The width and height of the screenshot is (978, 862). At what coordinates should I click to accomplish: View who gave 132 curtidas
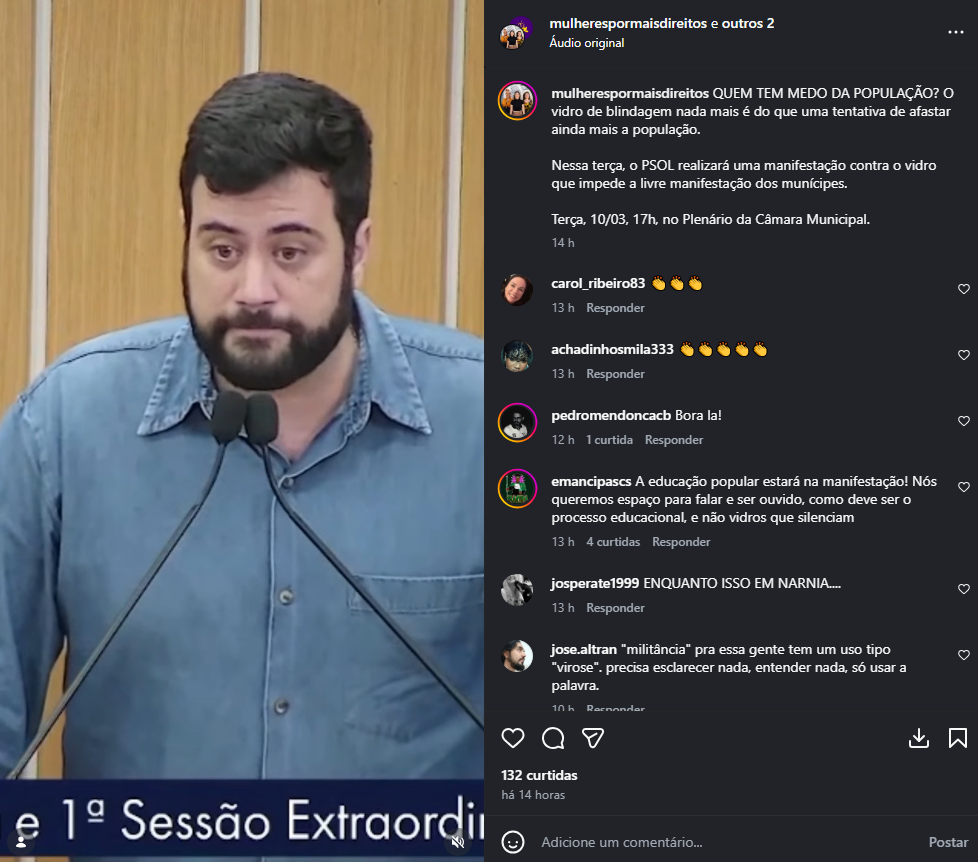click(540, 775)
